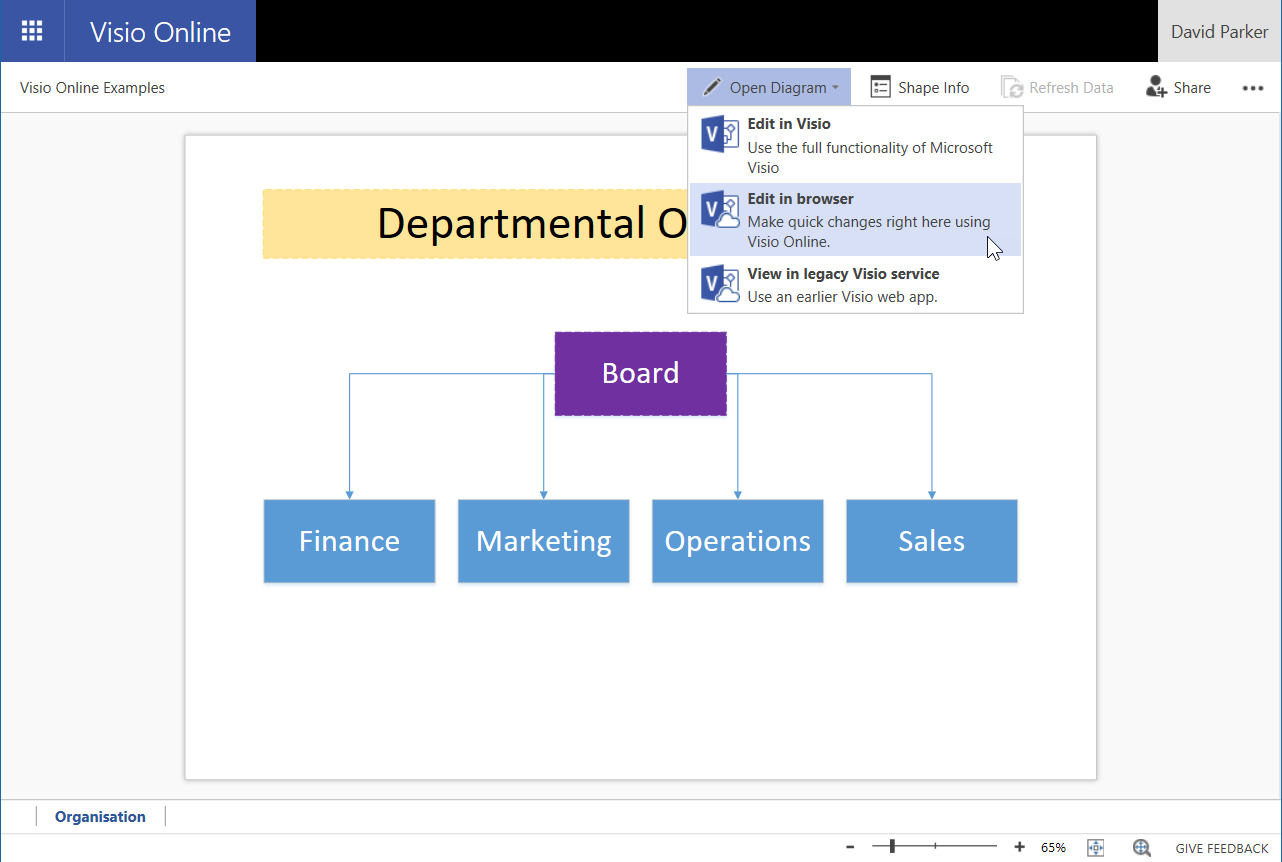Open the Office app launcher grid

point(31,30)
